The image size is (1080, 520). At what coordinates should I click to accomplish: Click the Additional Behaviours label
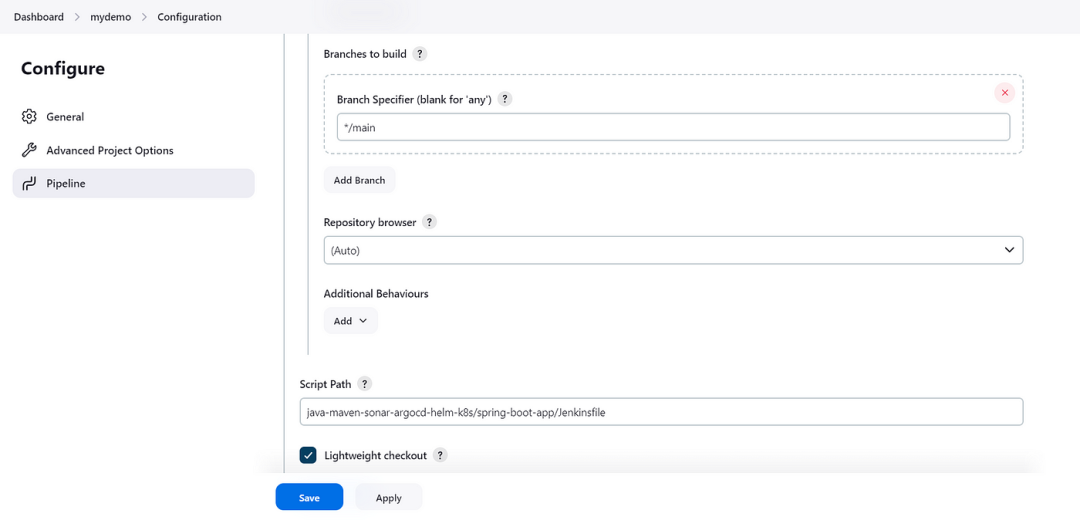[376, 293]
